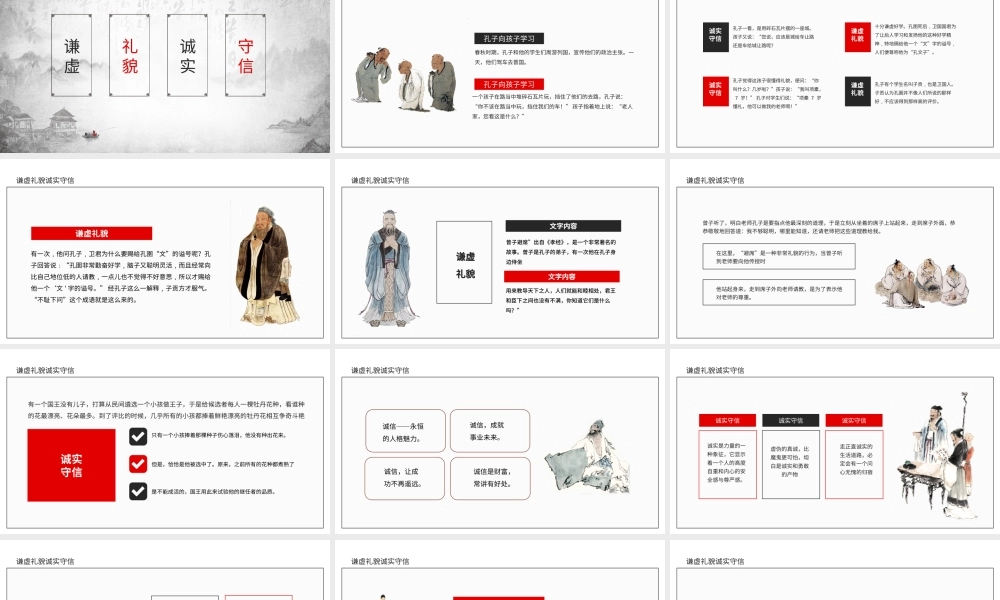Click the black 诚实守信 header above "虚伪的真诚" column

tap(791, 420)
